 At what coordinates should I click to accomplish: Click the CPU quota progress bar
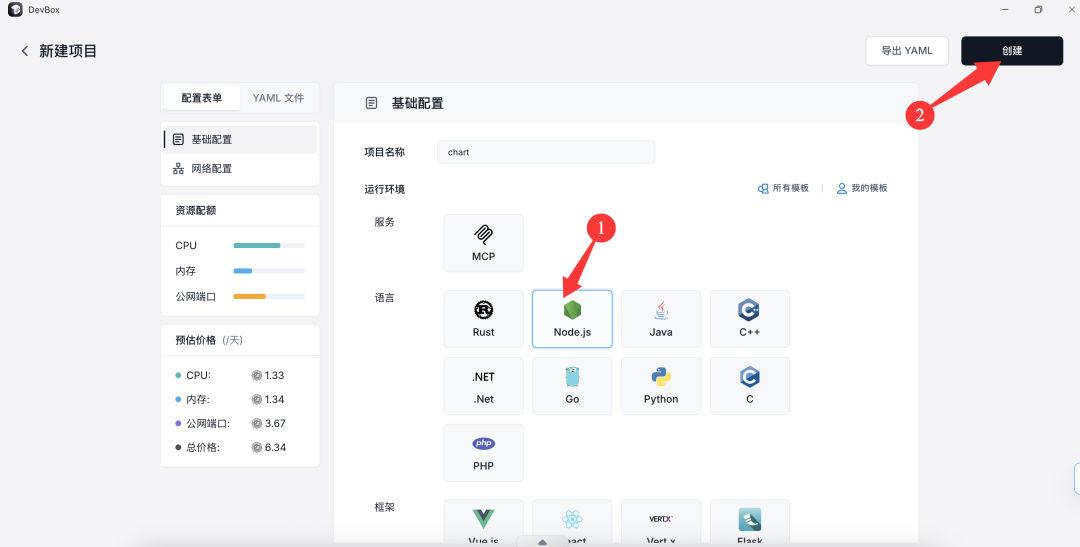pyautogui.click(x=269, y=245)
